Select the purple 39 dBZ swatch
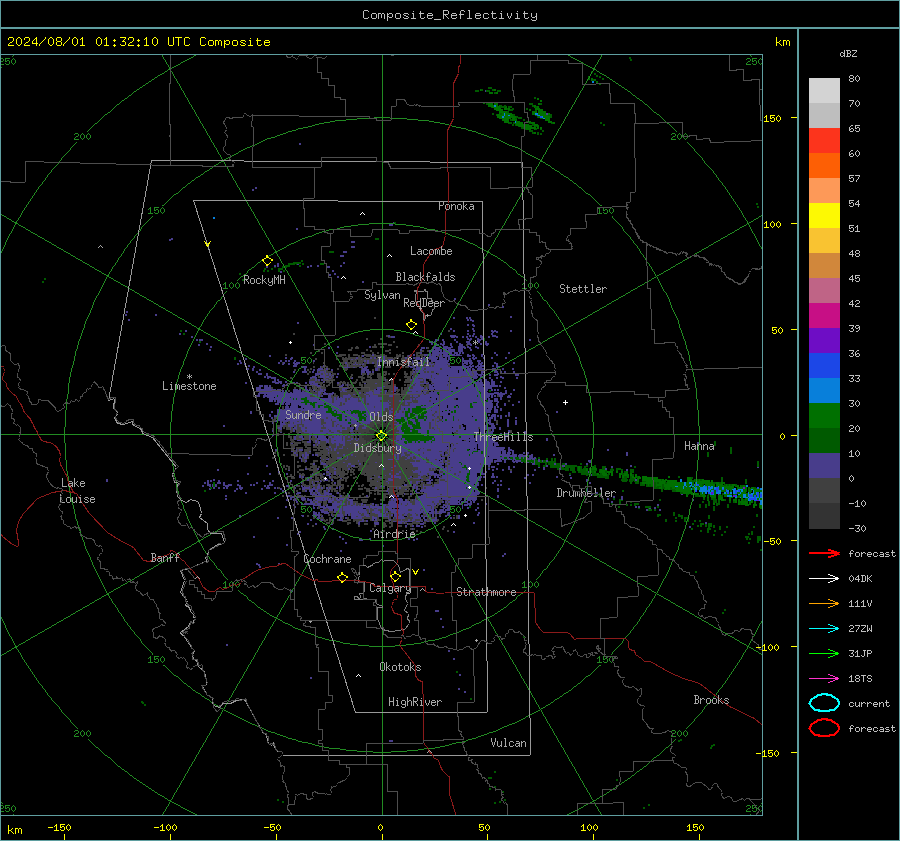Screen dimensions: 900x841 tap(824, 341)
